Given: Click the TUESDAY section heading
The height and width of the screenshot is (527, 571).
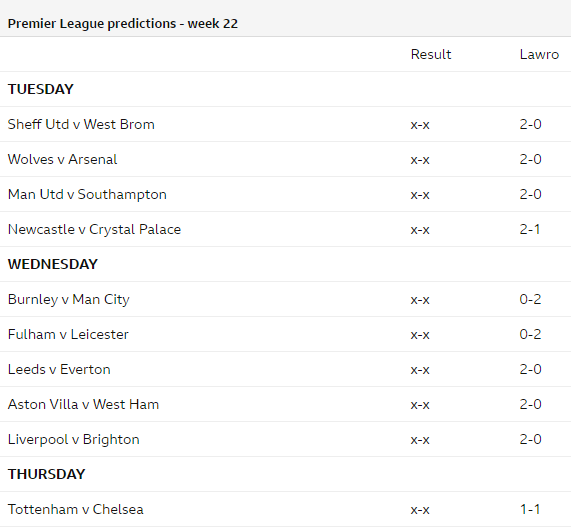Looking at the screenshot, I should (x=41, y=89).
